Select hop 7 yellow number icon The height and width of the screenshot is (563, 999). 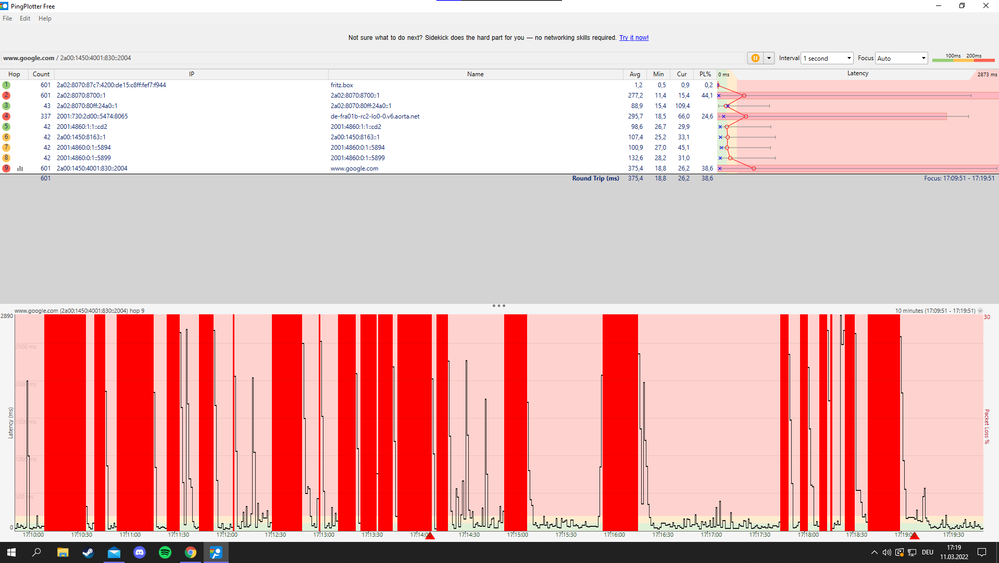[6, 148]
